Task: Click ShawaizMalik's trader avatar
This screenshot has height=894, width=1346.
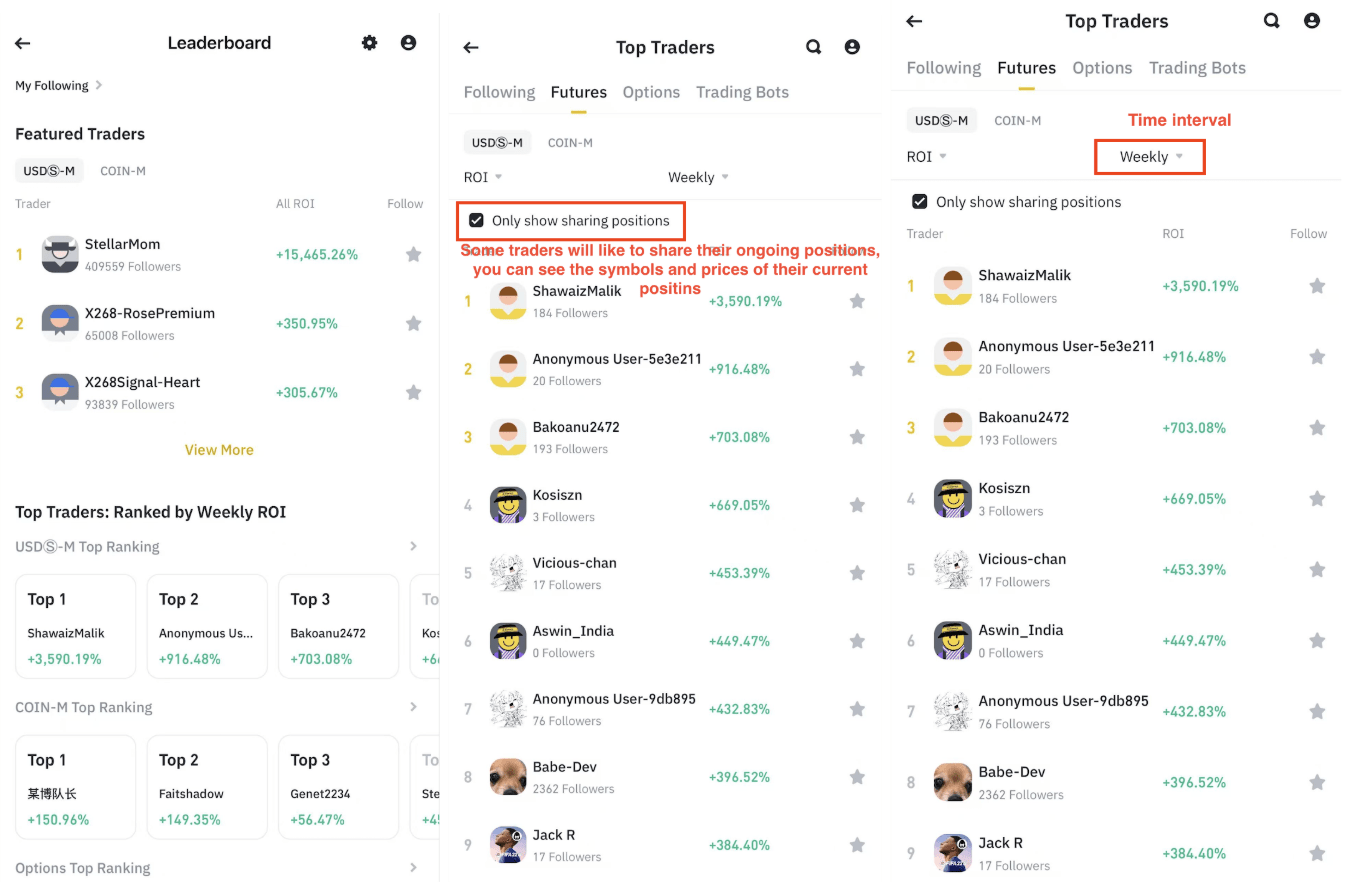Action: 508,300
